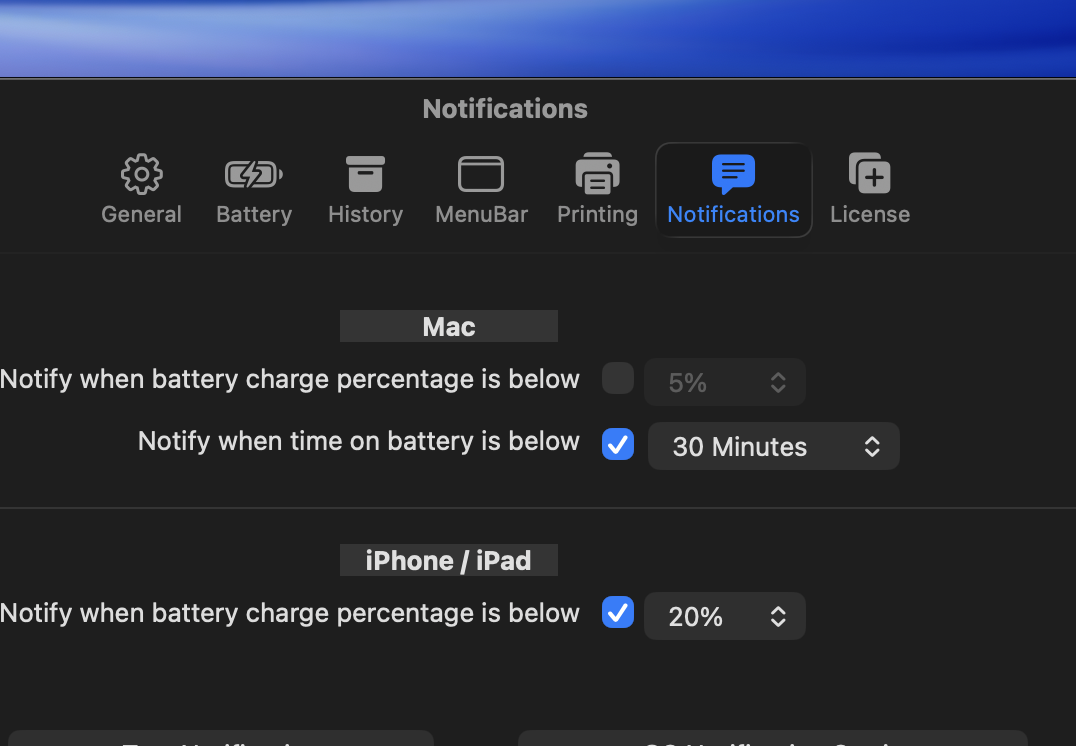The width and height of the screenshot is (1076, 746).
Task: Click the Notifications window title text
Action: [505, 108]
